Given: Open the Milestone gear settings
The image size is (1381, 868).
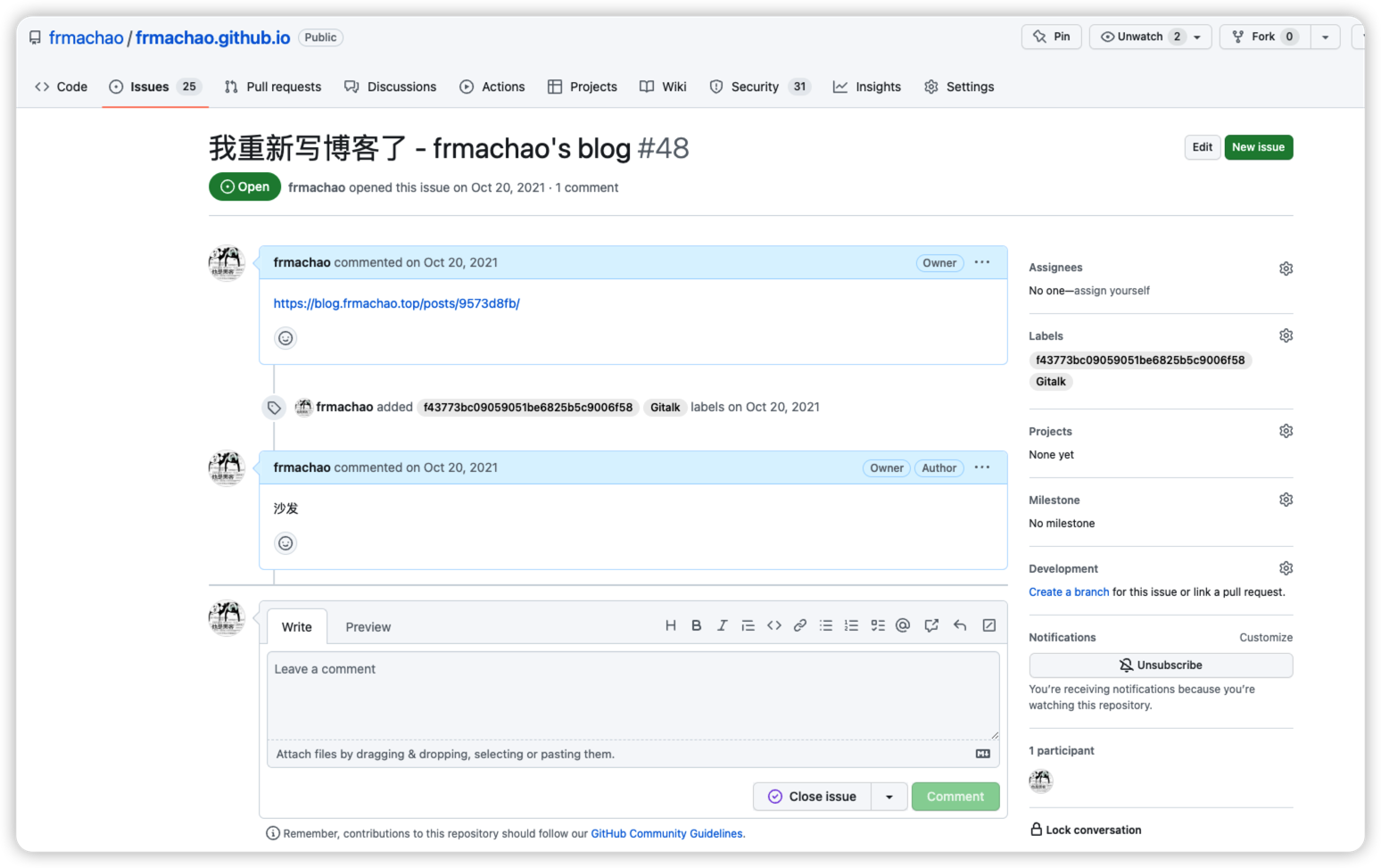Looking at the screenshot, I should coord(1286,500).
